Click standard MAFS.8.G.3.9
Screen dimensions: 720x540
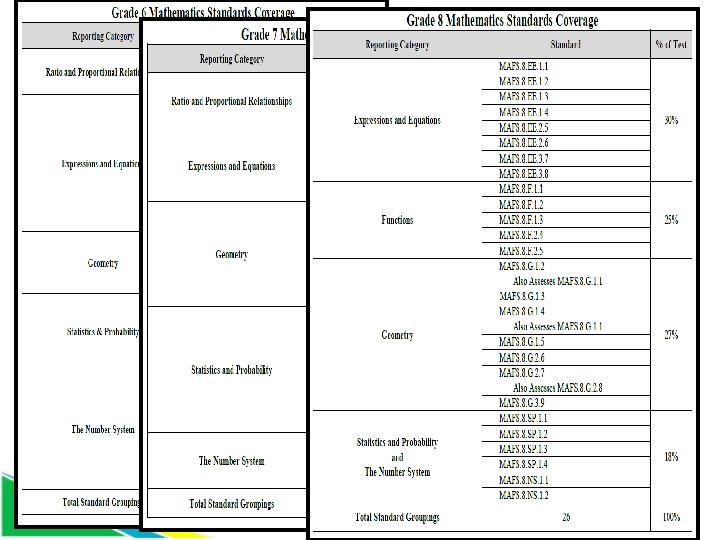pos(522,403)
